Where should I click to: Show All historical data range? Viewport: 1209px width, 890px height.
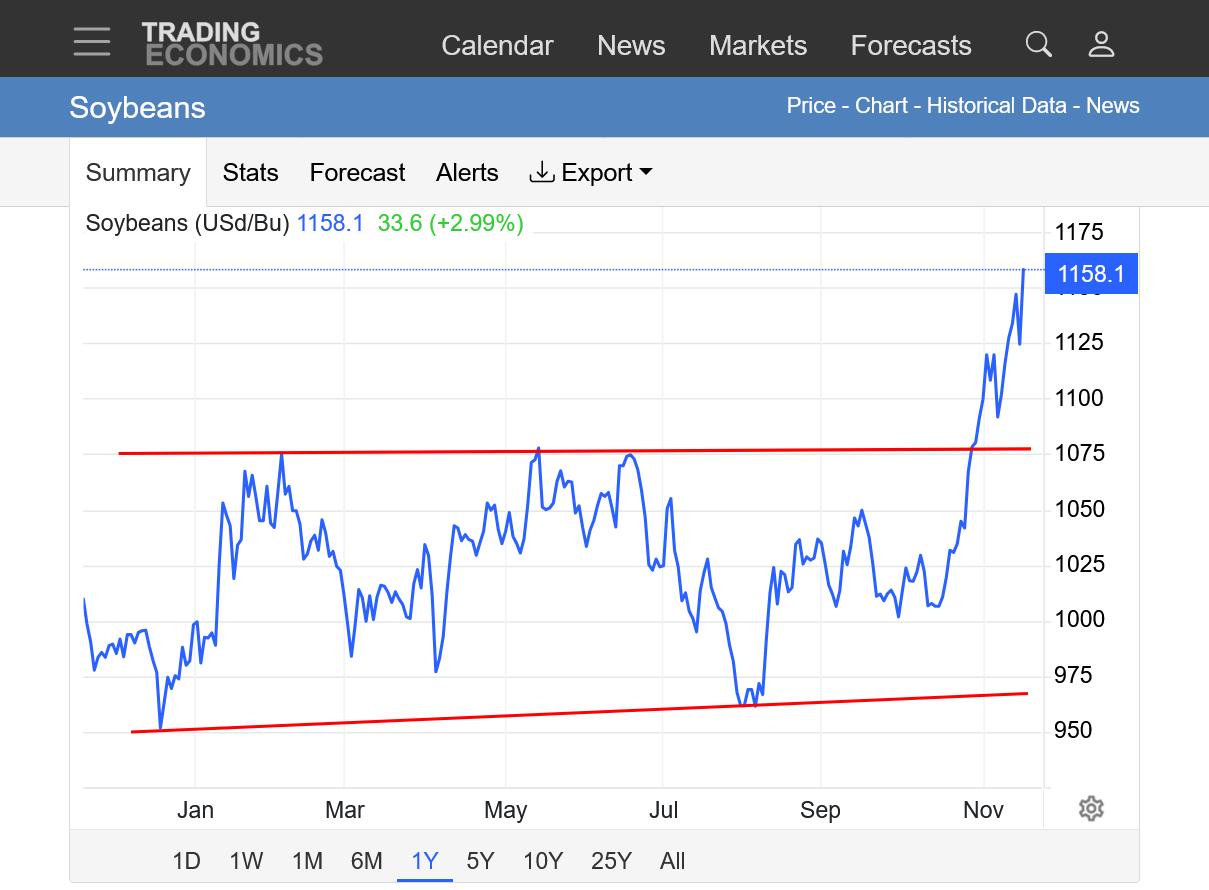pos(672,861)
